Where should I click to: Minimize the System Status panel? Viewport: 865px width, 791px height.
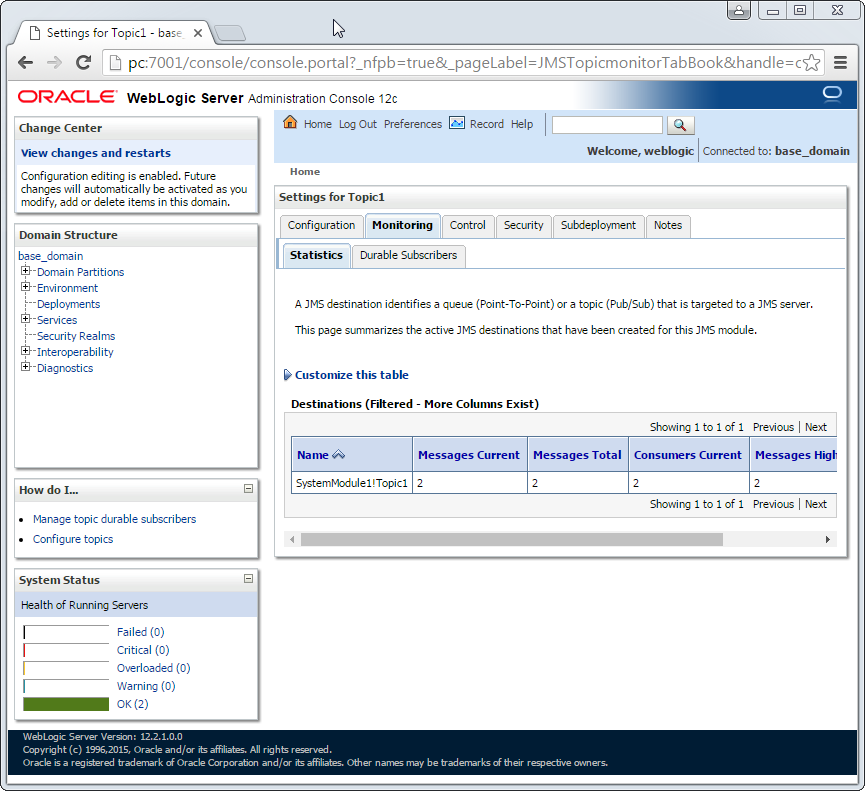tap(248, 579)
